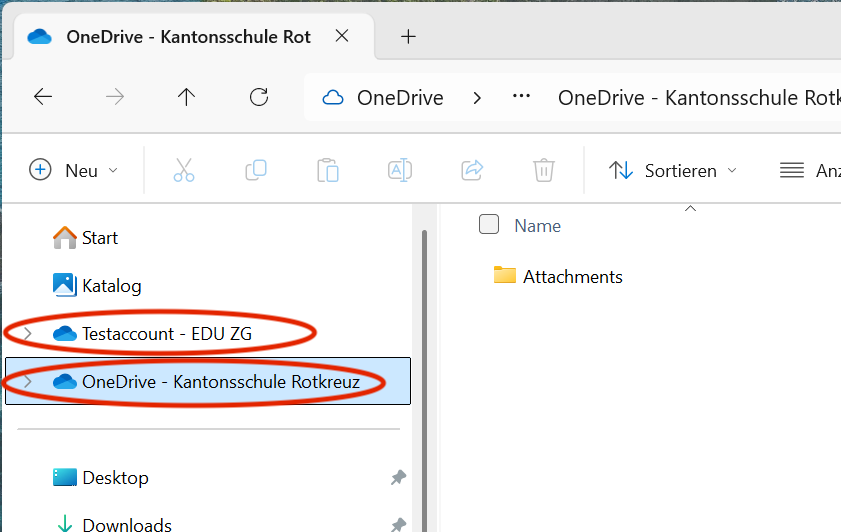This screenshot has width=841, height=532.
Task: Open the Sortieren dropdown
Action: coord(673,171)
